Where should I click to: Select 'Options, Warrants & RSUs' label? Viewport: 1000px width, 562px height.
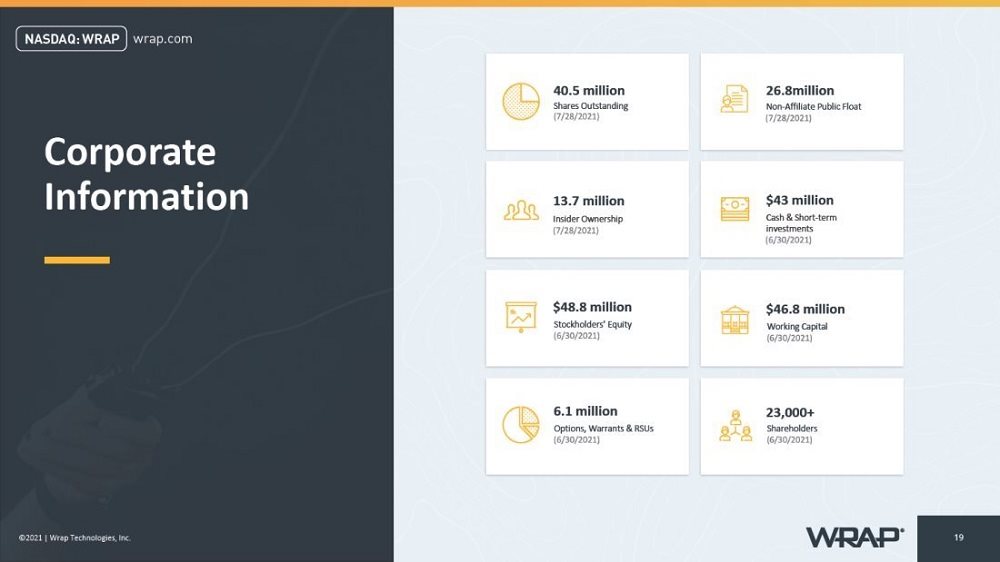[x=603, y=429]
